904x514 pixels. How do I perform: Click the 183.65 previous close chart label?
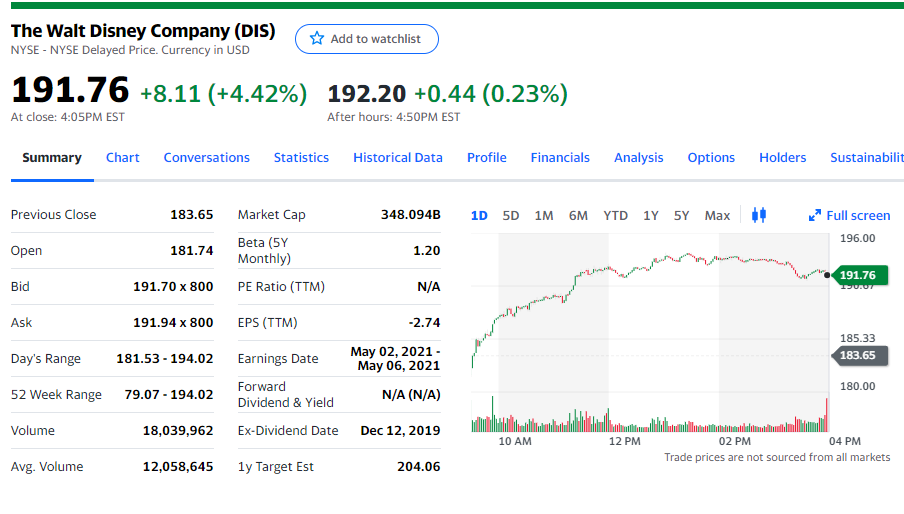point(856,355)
